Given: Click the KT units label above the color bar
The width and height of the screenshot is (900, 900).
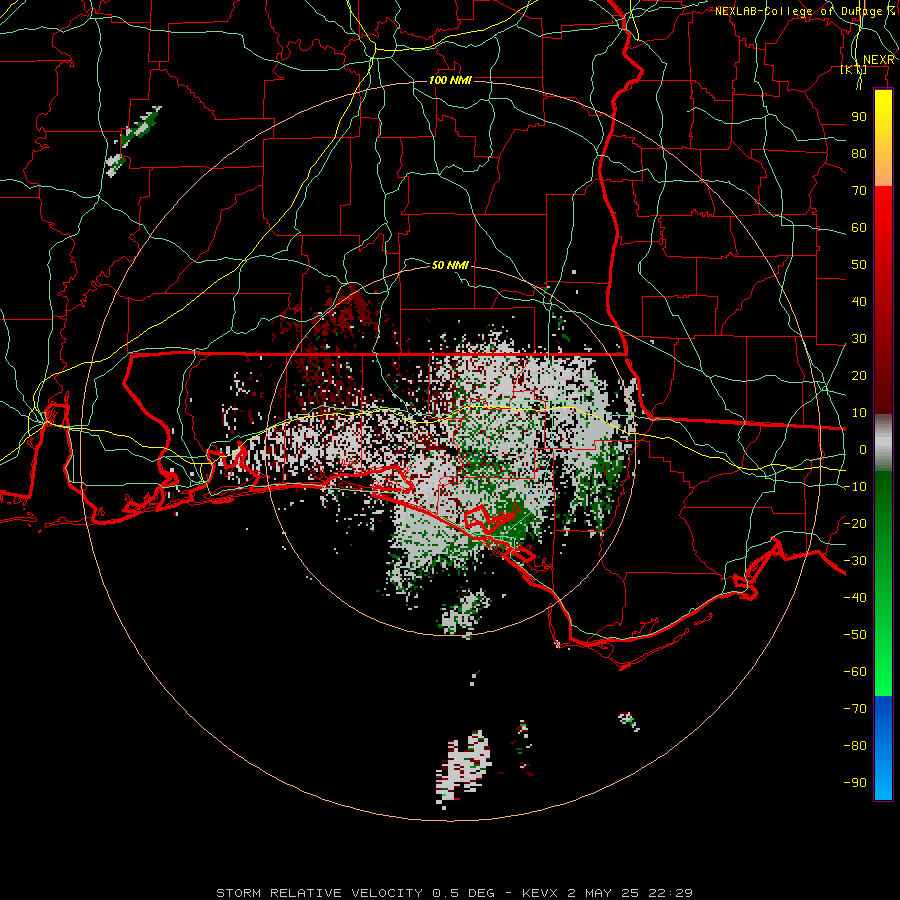Looking at the screenshot, I should click(854, 70).
